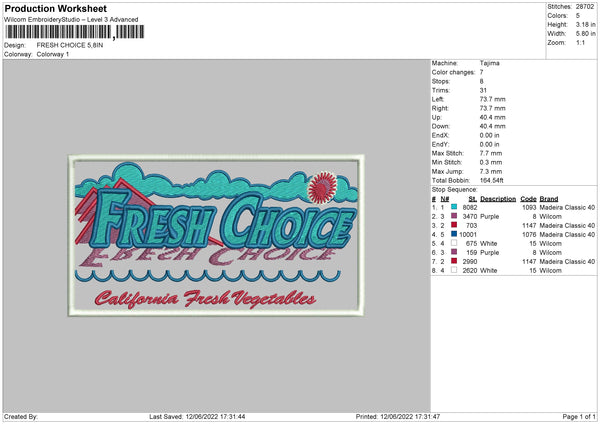Screen dimensions: 600x424
Task: Click the 'EndY:' label
Action: click(x=440, y=144)
